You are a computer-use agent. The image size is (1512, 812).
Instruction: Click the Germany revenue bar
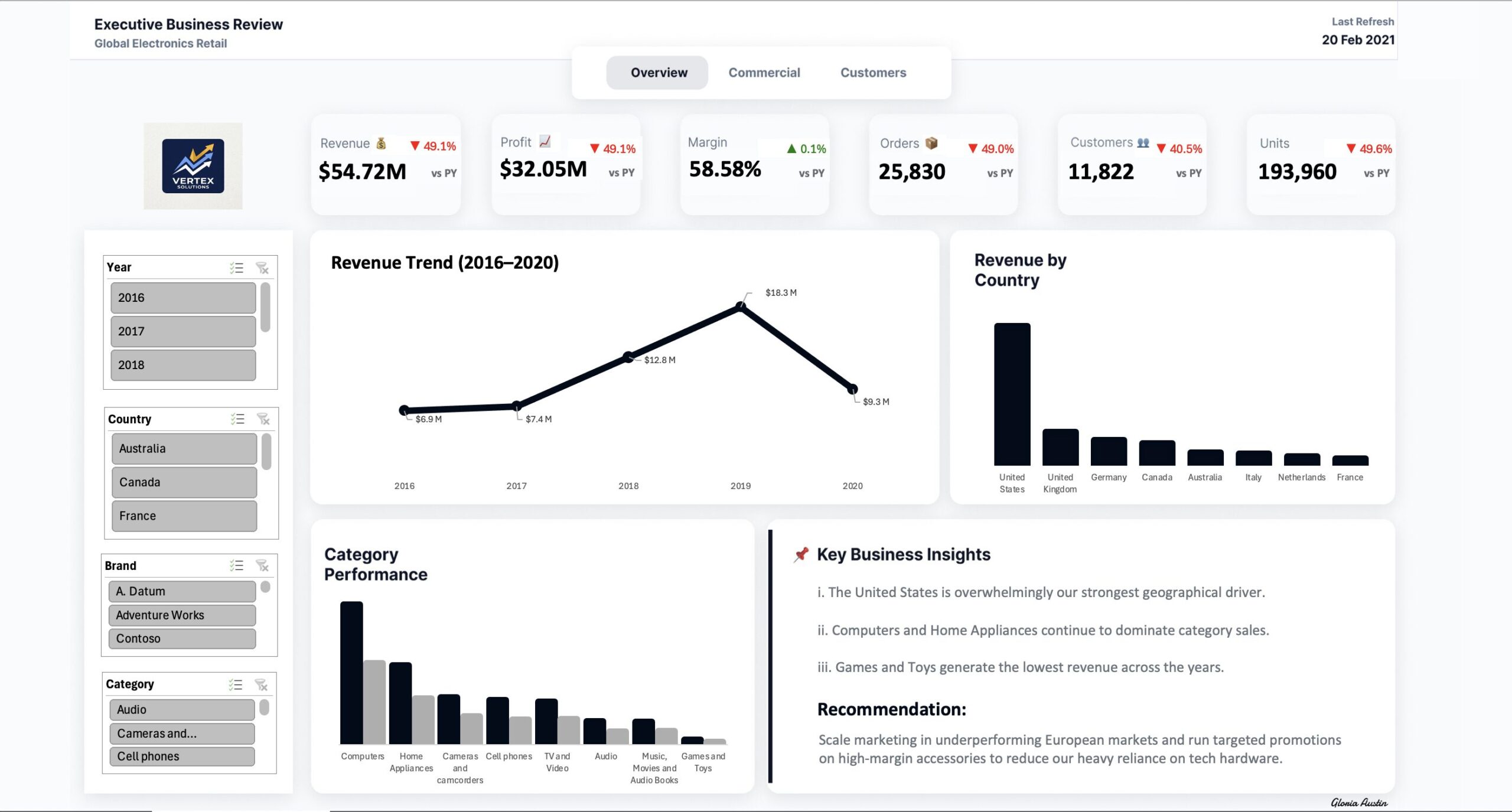[x=1109, y=451]
